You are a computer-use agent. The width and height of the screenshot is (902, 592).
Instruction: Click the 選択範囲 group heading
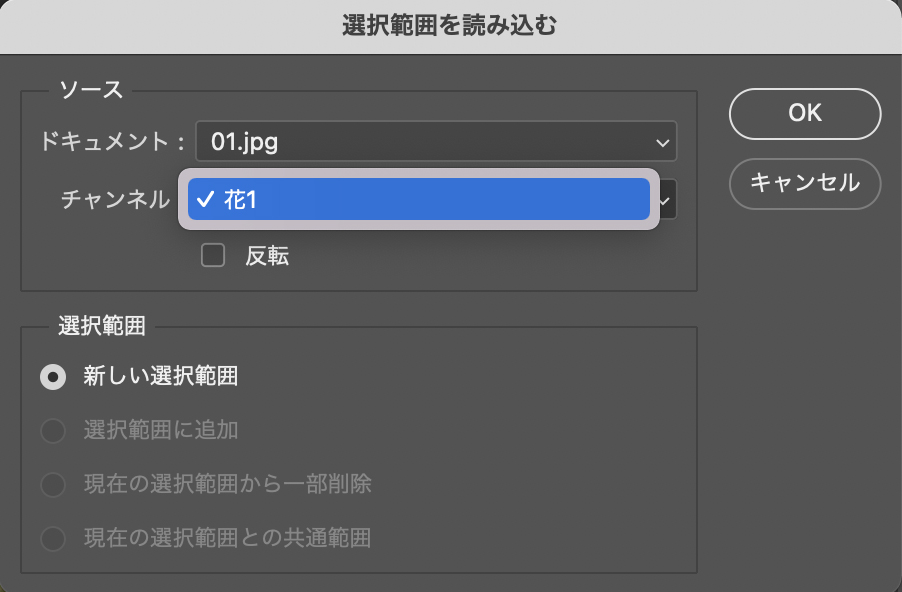[x=101, y=326]
